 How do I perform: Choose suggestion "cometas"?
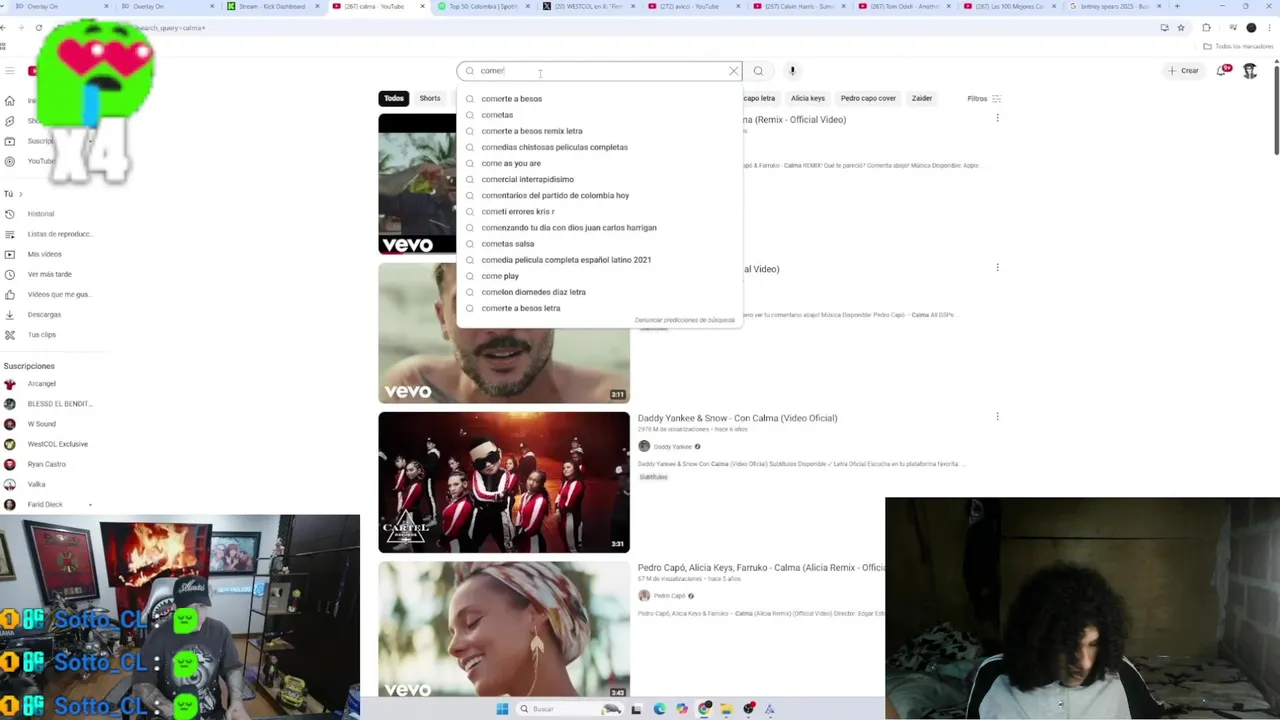click(x=600, y=115)
